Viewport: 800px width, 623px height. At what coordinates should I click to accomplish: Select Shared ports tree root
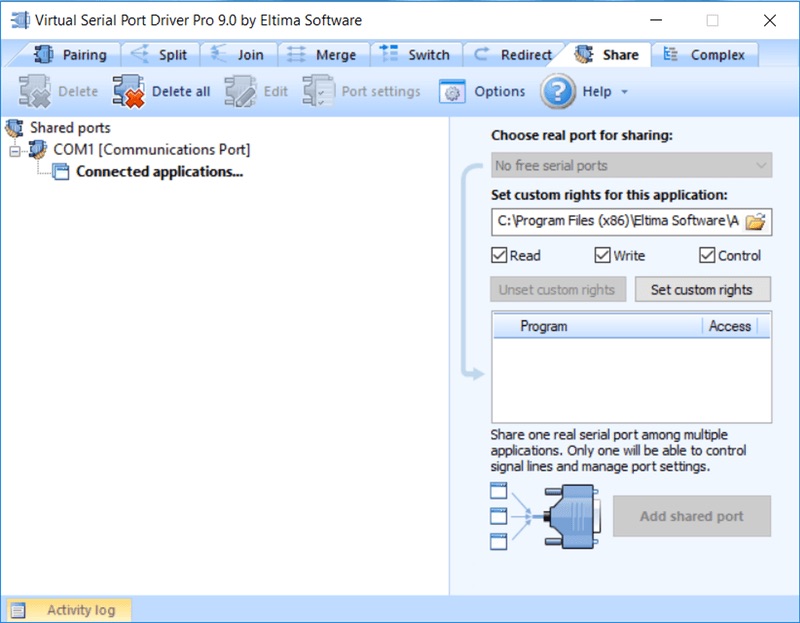(x=70, y=128)
